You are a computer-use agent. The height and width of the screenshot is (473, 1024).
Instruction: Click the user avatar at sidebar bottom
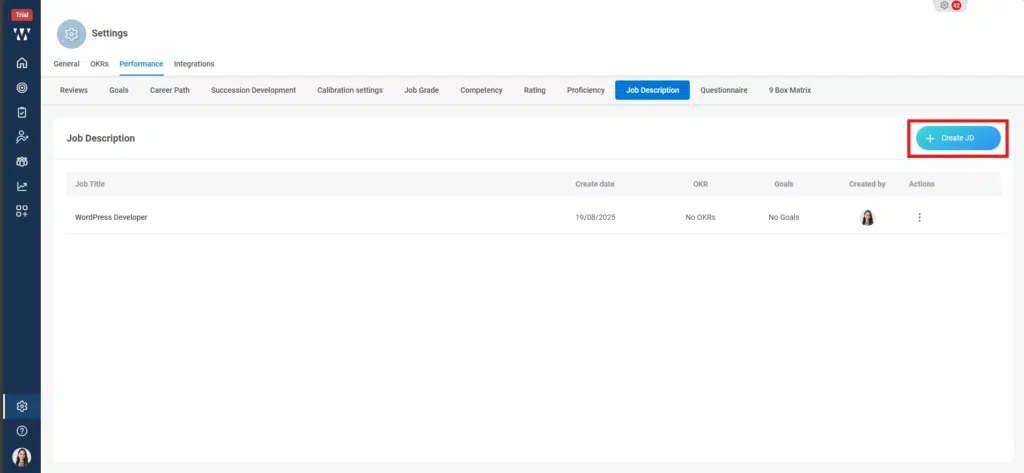[x=22, y=457]
